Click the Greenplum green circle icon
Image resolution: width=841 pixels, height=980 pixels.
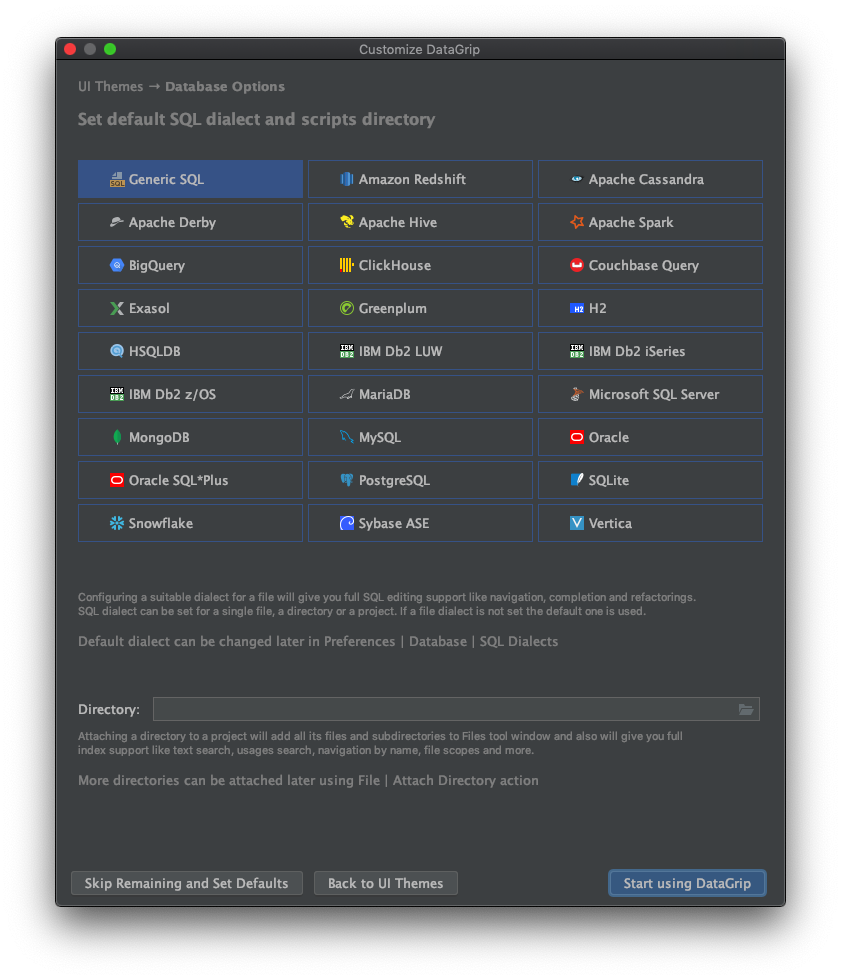pos(347,308)
